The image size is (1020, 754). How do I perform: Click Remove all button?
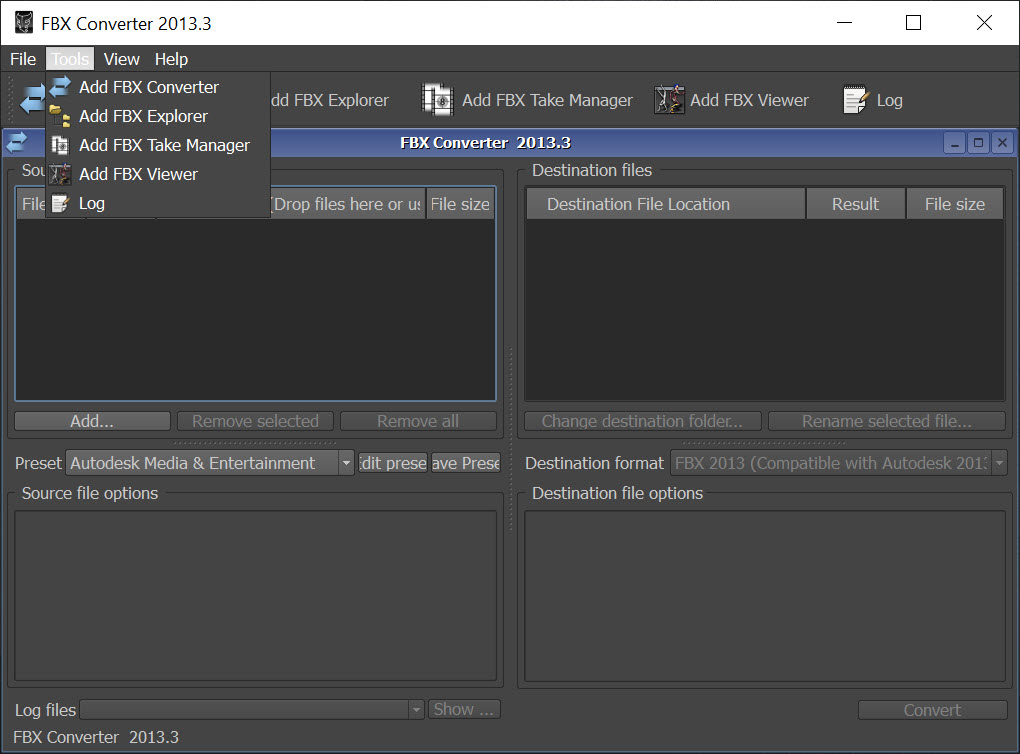(418, 421)
